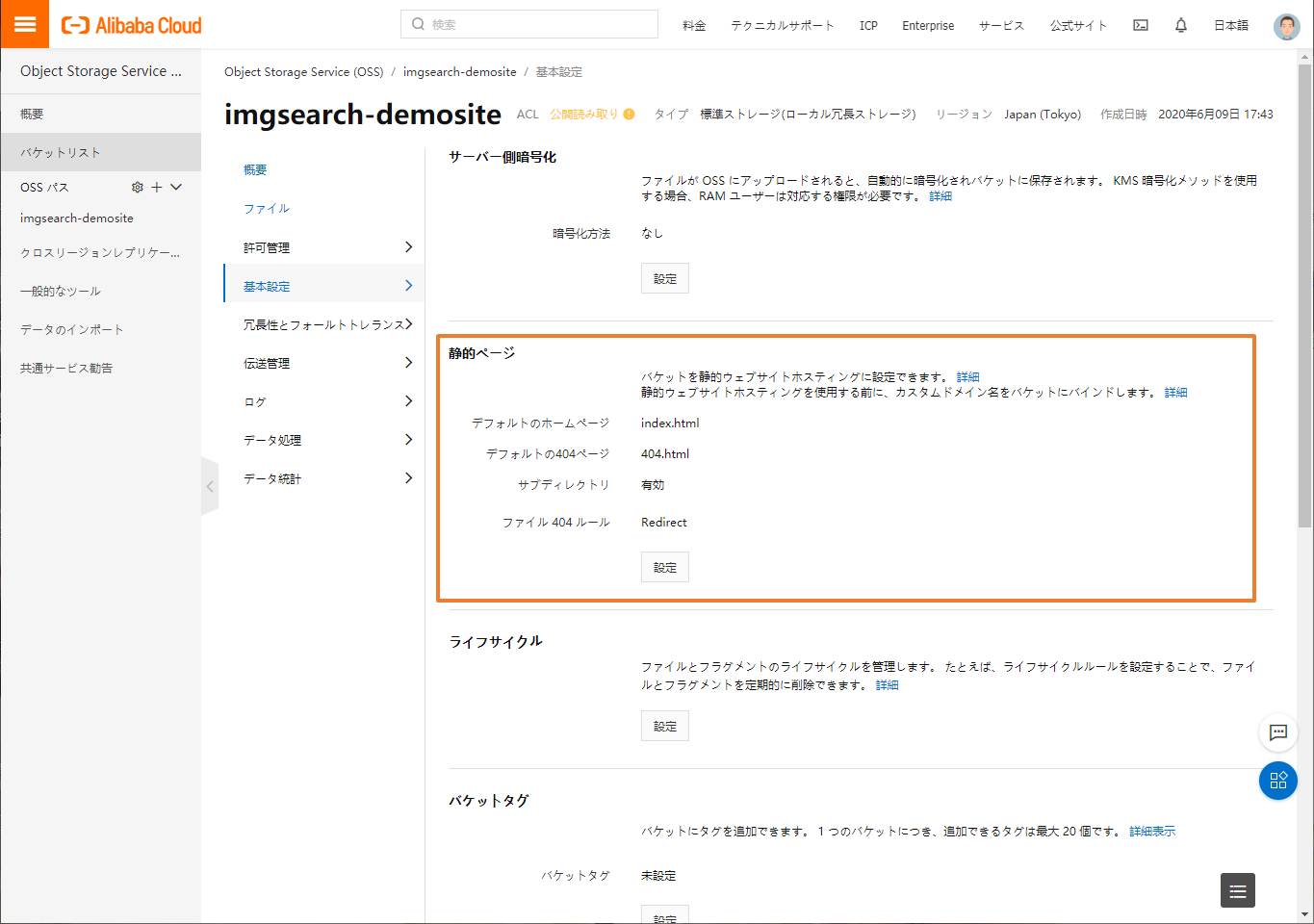Click 設定 button under サーバー側暗号化
This screenshot has height=924, width=1314.
pos(665,278)
